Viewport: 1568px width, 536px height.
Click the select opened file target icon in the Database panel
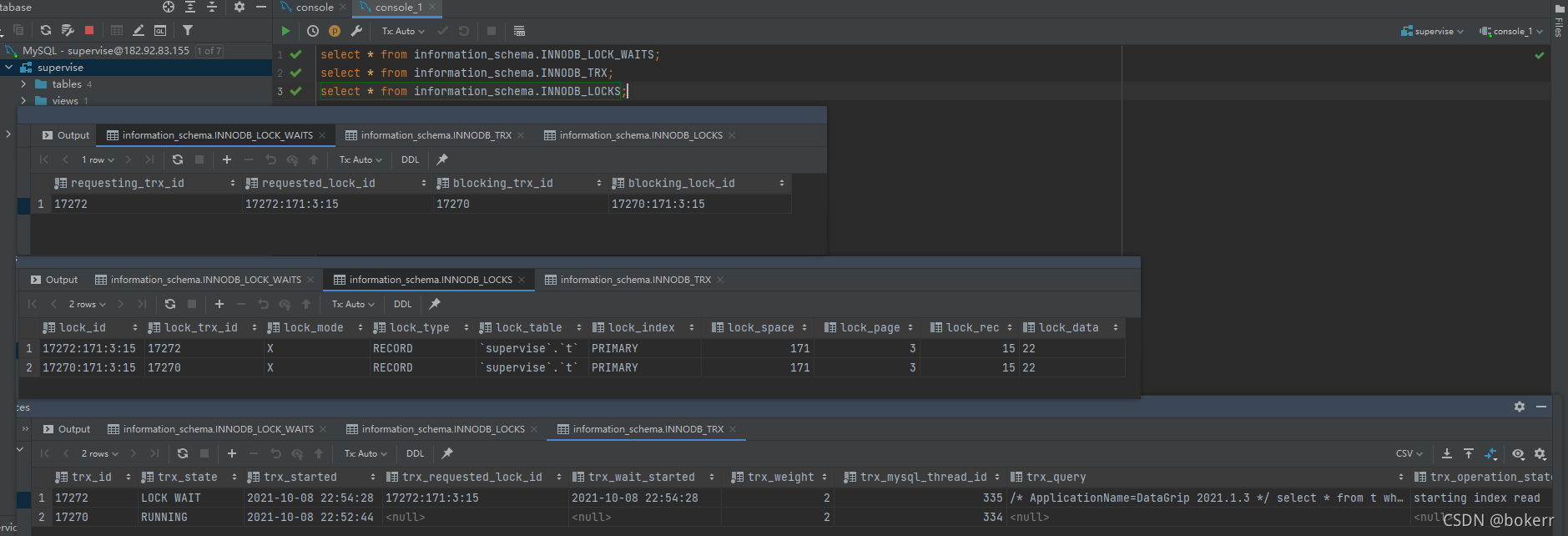[169, 7]
